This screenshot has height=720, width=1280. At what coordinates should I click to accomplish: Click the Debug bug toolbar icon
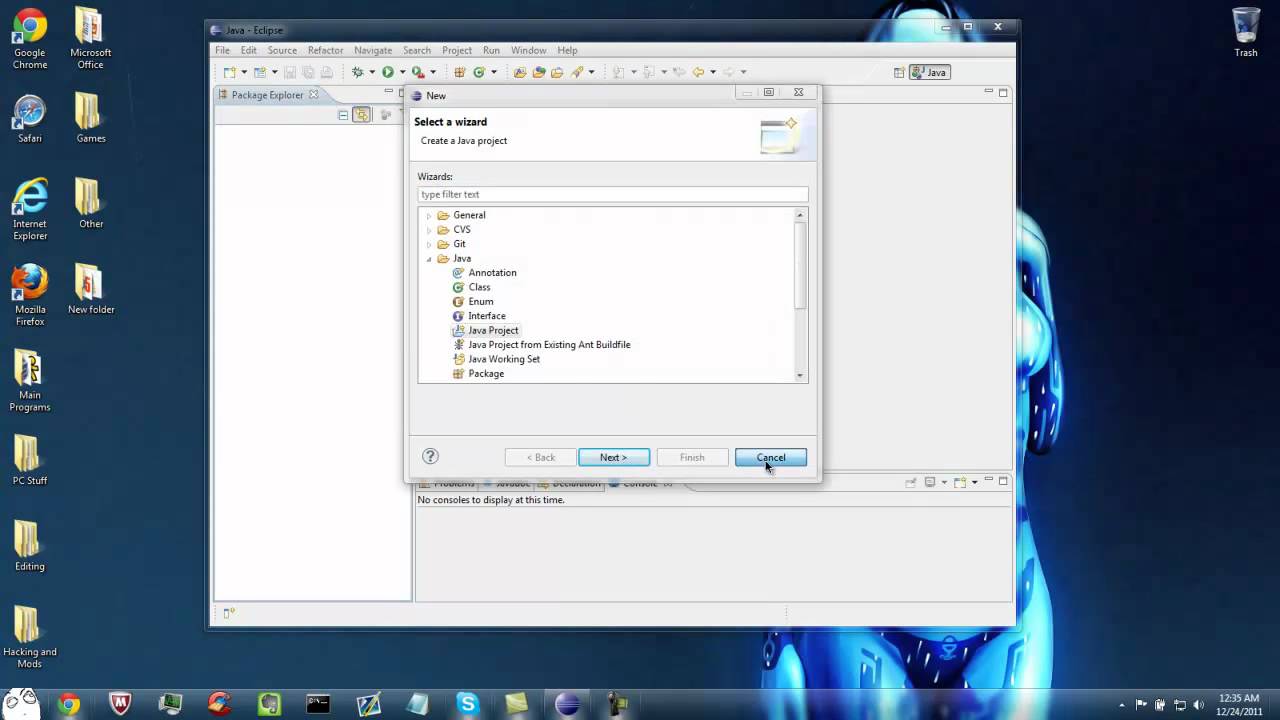point(357,72)
